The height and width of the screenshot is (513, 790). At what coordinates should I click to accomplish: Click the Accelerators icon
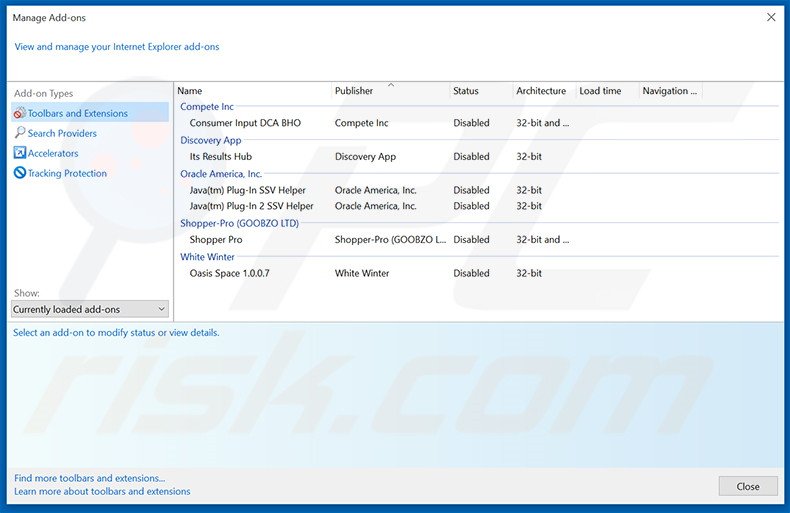(x=20, y=153)
